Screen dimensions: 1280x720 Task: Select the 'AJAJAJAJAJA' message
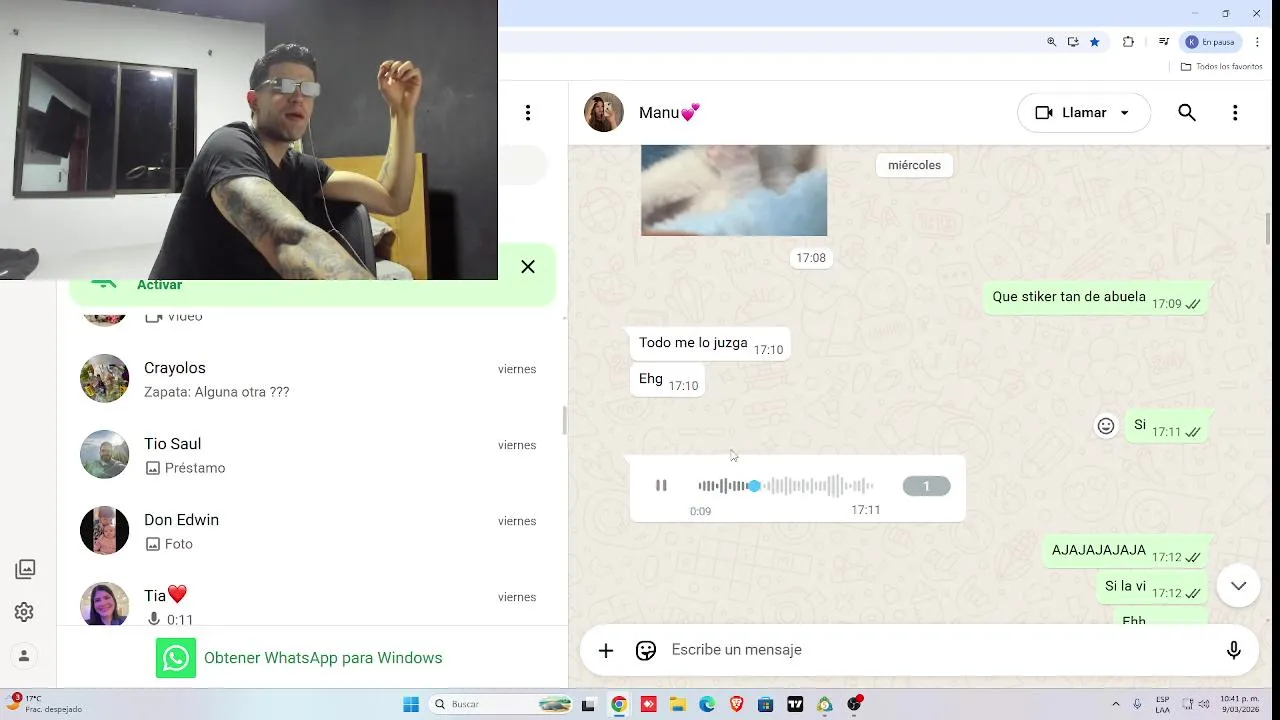click(1125, 552)
